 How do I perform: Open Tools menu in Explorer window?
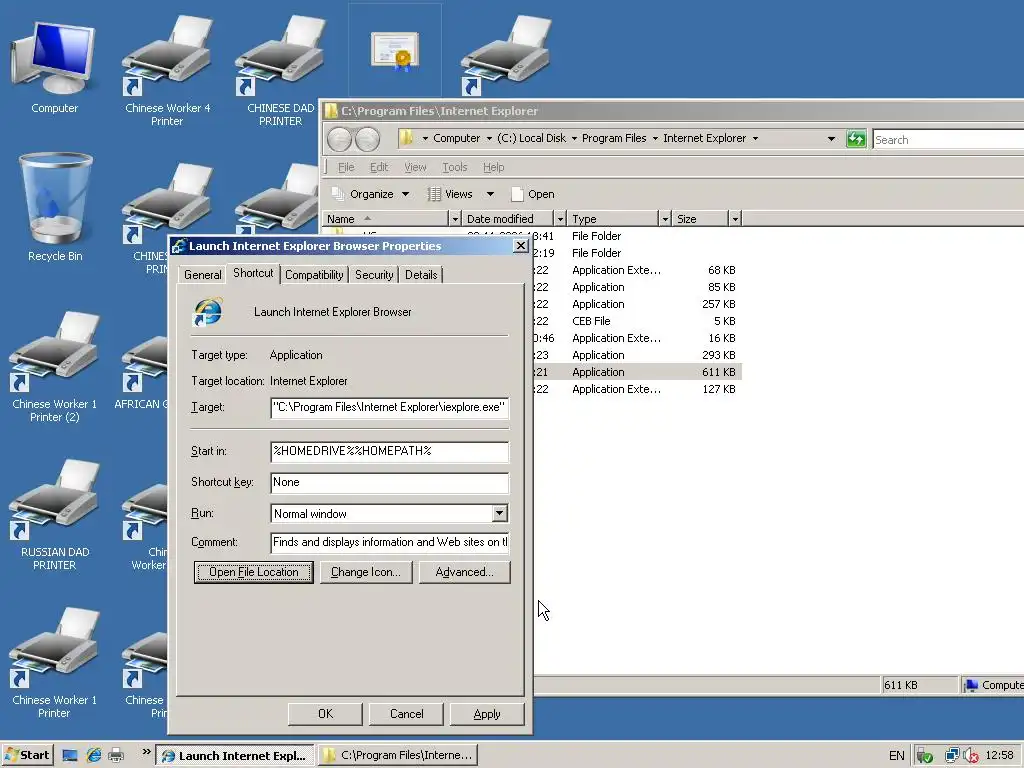(455, 167)
